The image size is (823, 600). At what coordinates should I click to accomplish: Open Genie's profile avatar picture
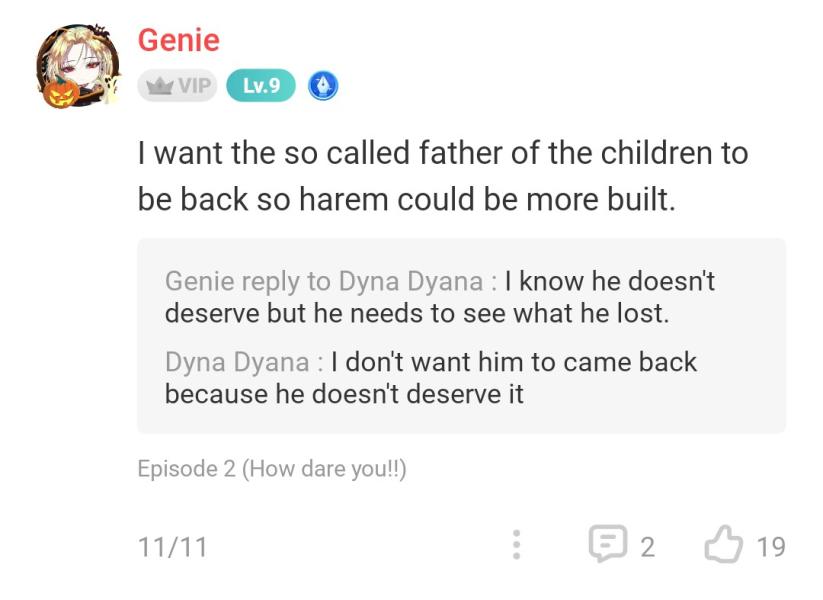78,62
